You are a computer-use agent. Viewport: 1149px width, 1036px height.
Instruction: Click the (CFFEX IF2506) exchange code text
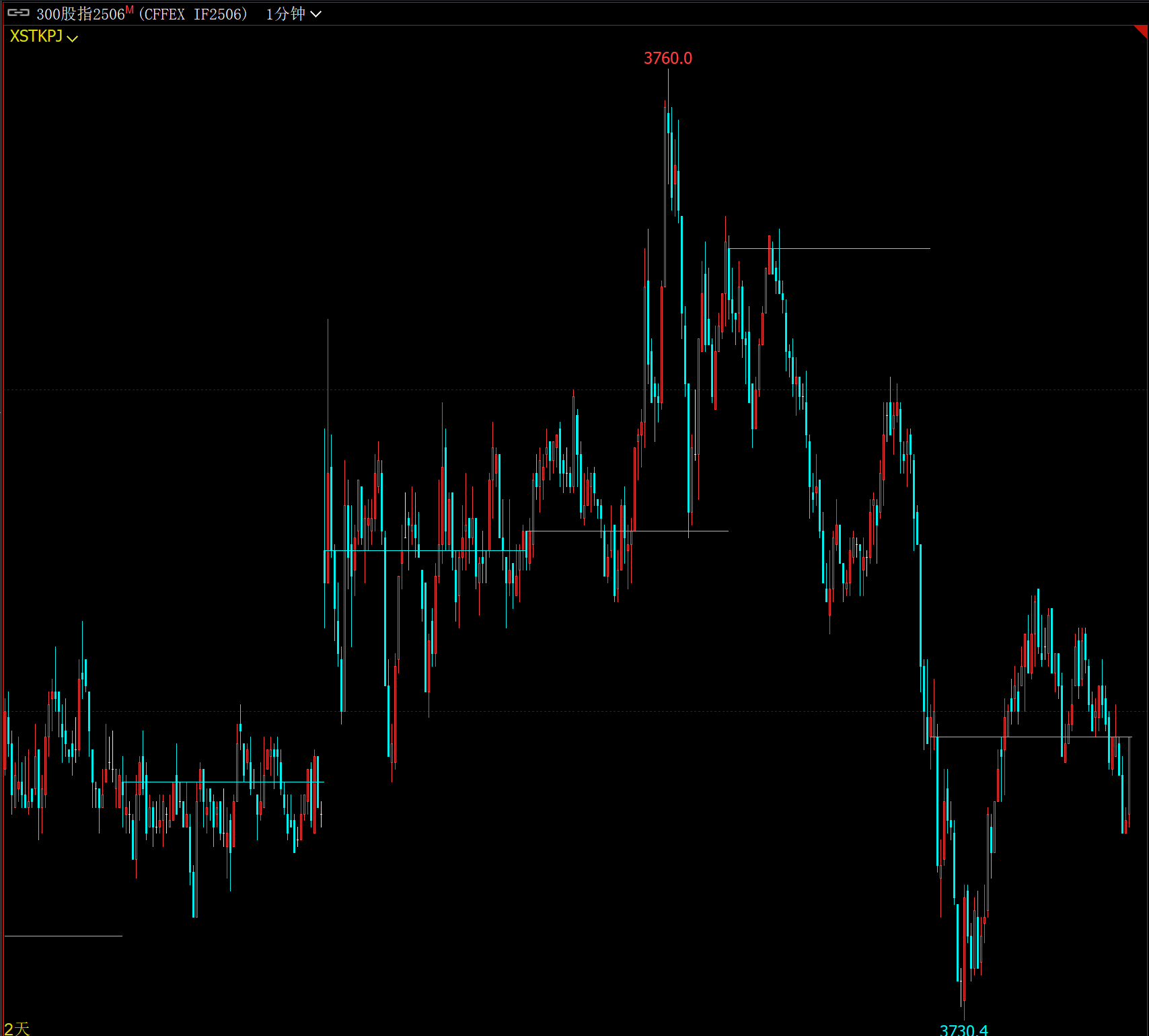point(194,14)
